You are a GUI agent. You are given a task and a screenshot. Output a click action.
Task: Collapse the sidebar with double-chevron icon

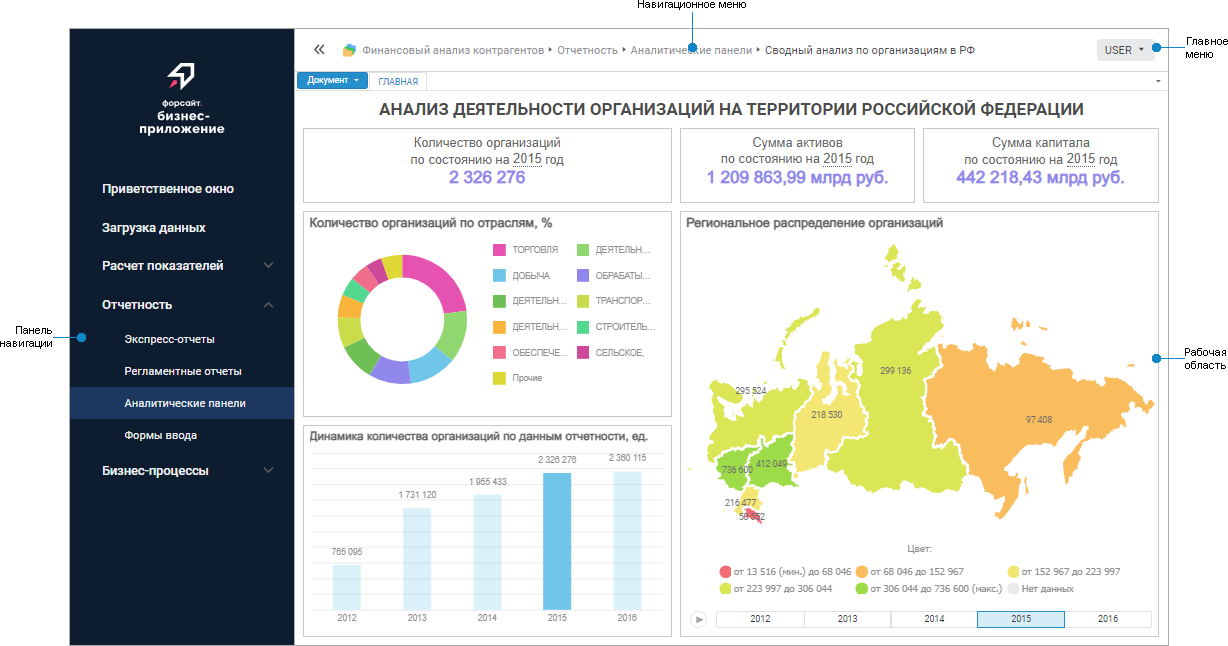click(x=319, y=49)
